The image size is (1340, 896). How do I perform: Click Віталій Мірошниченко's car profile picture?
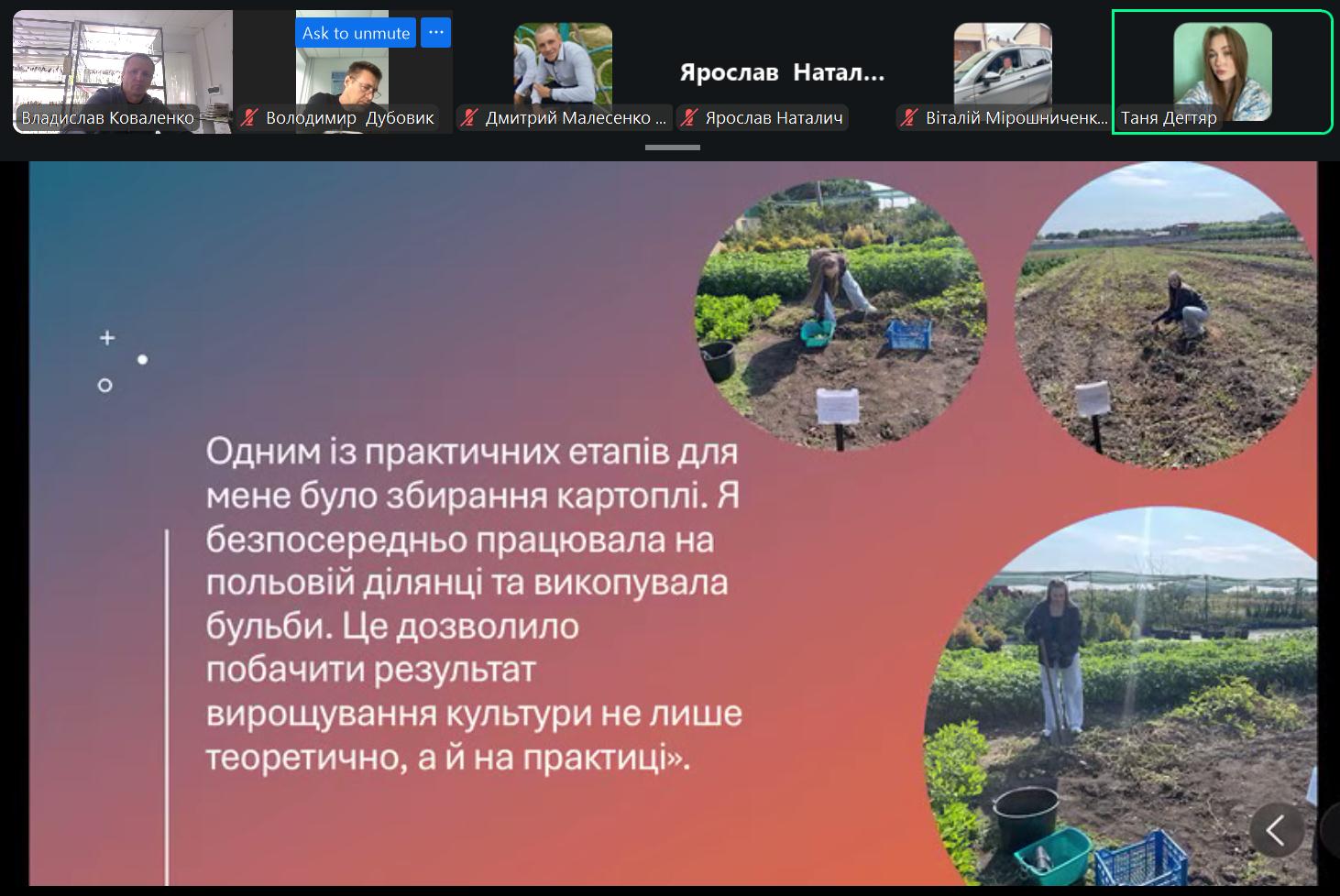coord(1003,64)
